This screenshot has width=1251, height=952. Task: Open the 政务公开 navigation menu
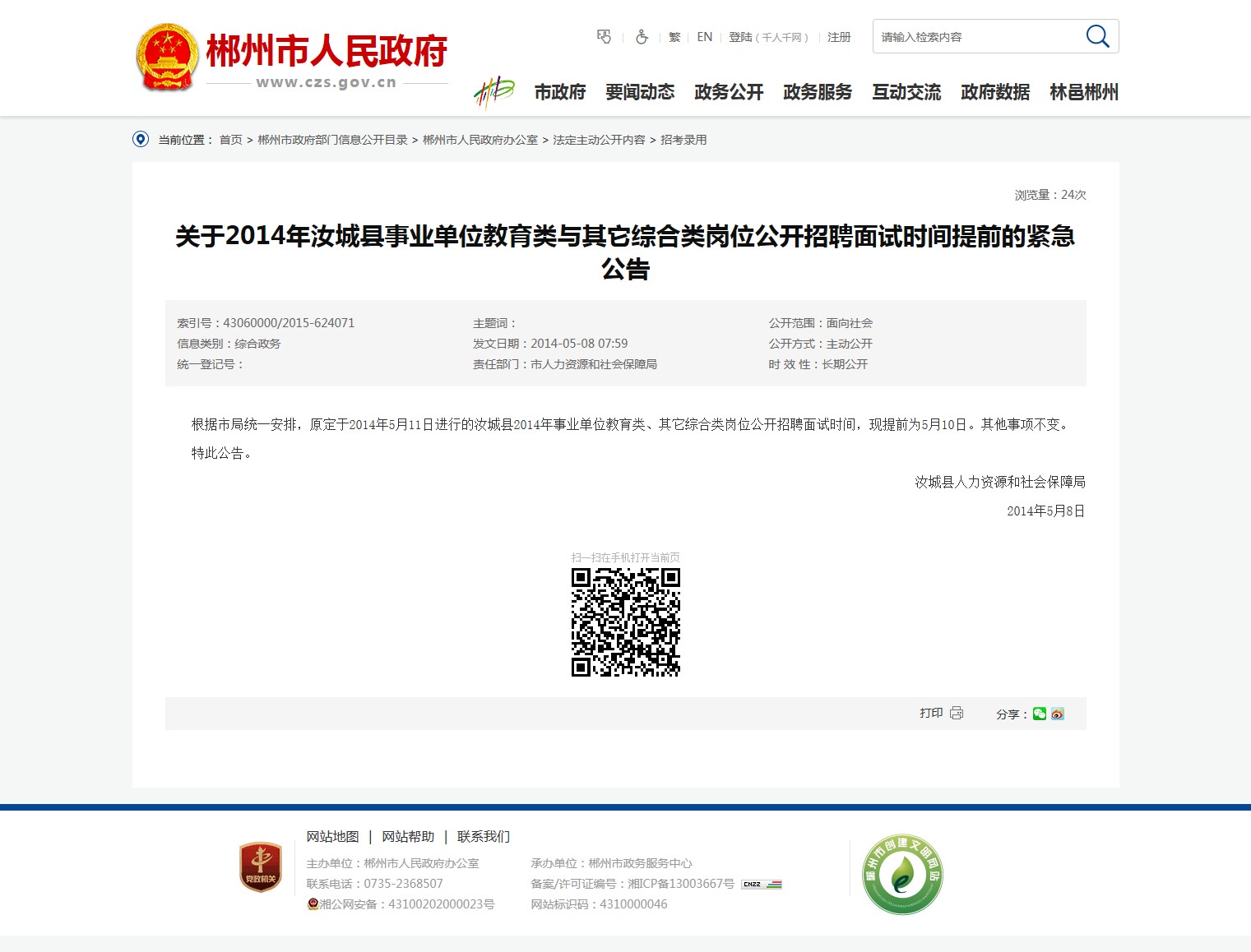click(729, 92)
